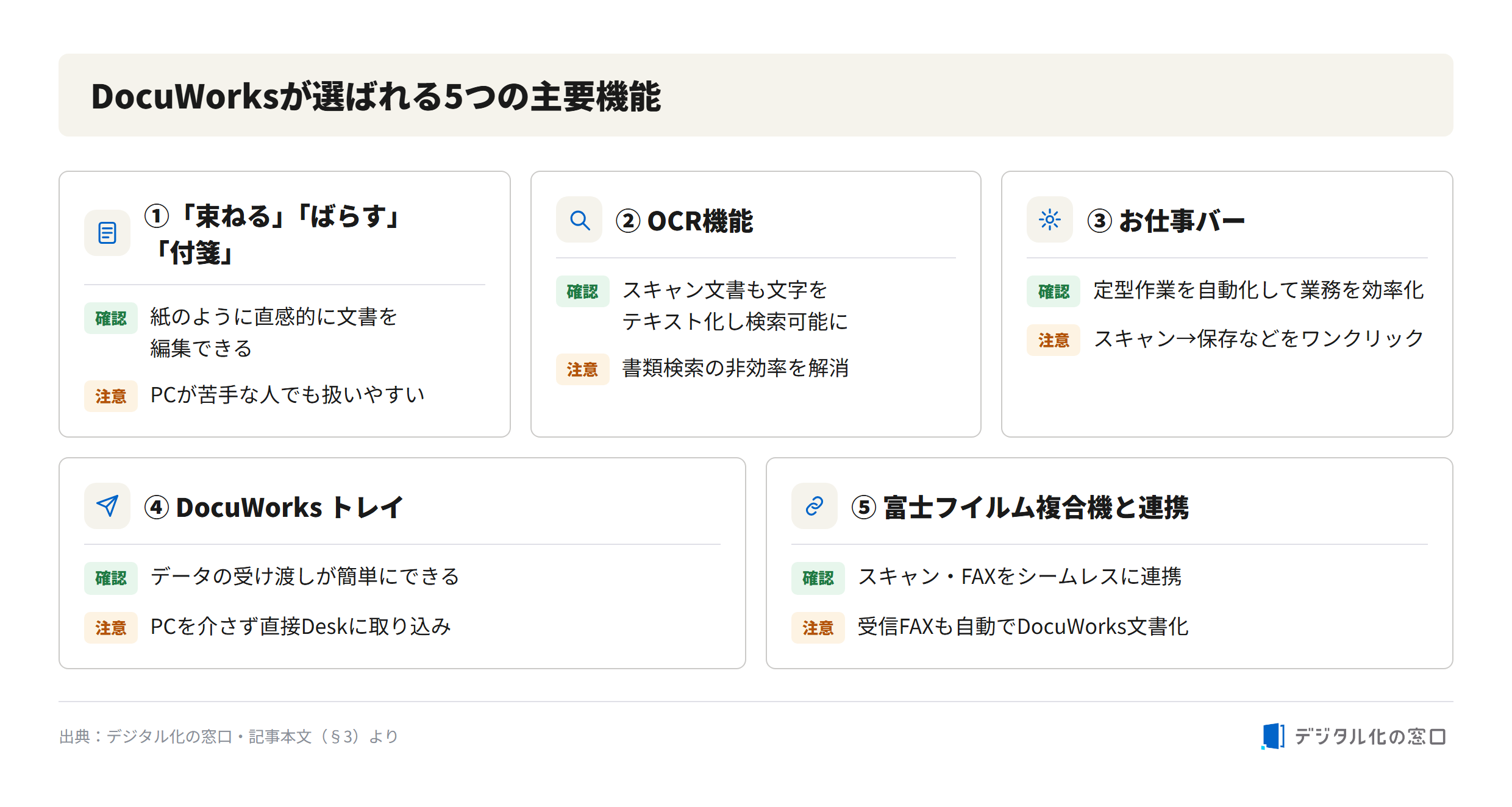Select the heading '④ DocuWorks トレイ'
Image resolution: width=1512 pixels, height=807 pixels.
point(274,507)
